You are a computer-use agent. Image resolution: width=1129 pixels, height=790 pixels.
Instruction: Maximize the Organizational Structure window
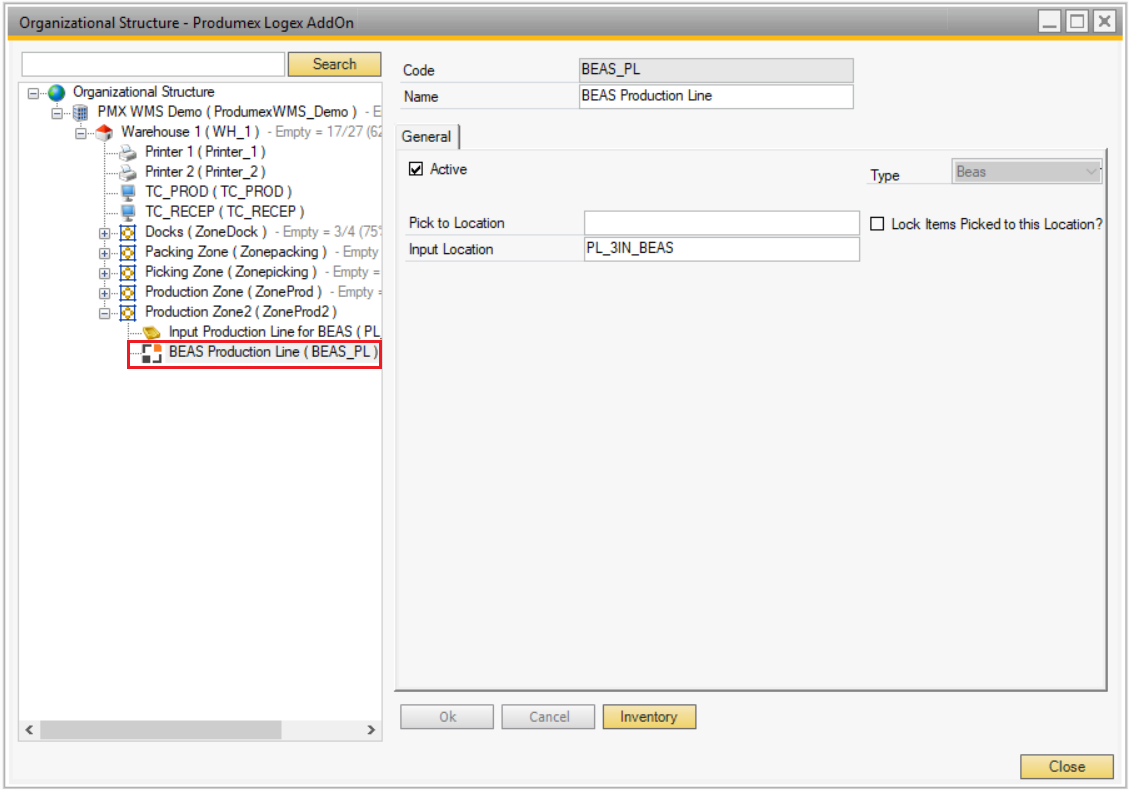[x=1077, y=22]
